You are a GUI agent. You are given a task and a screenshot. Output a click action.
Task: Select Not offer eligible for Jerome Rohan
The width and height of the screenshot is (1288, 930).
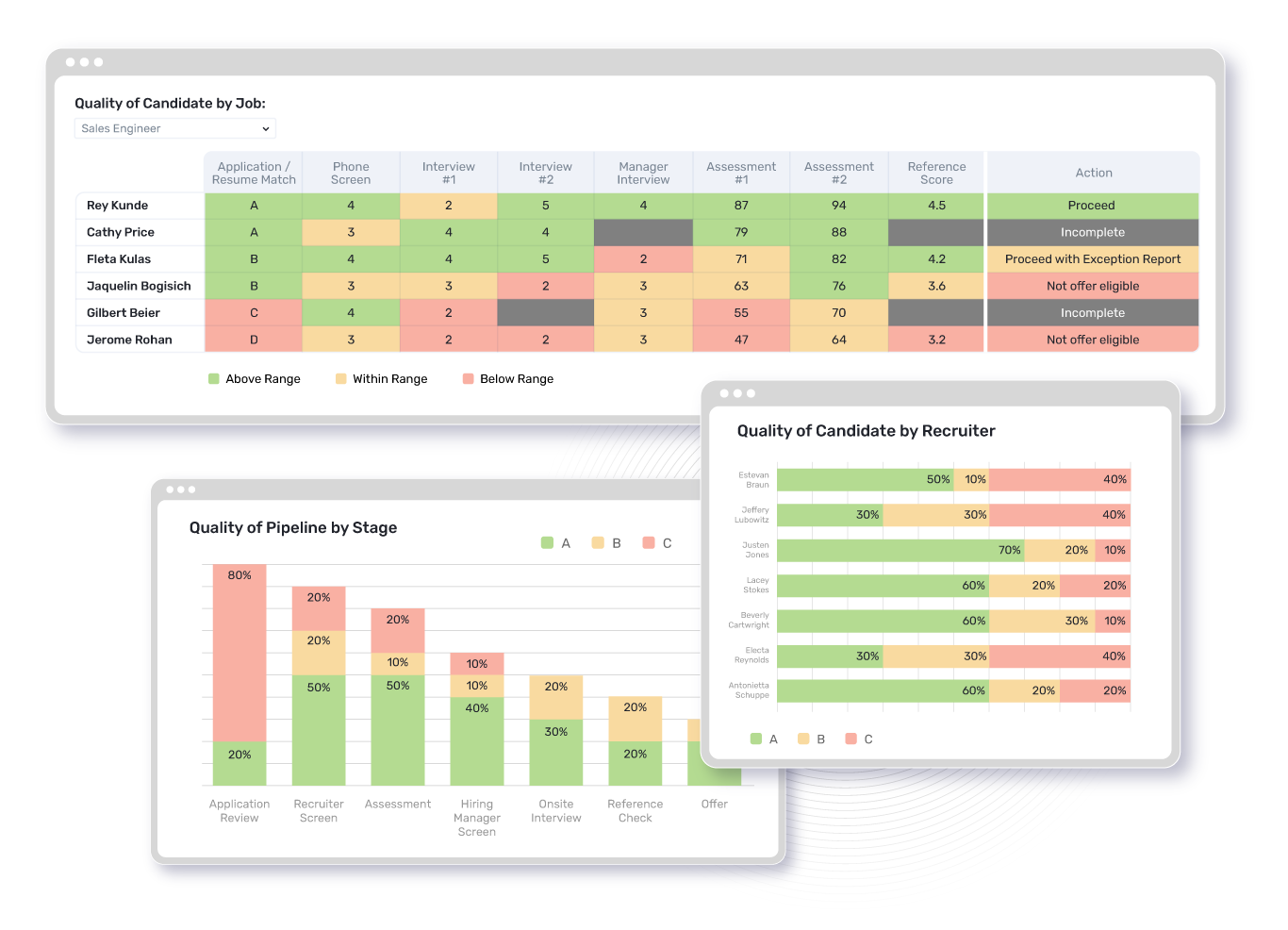click(1092, 340)
